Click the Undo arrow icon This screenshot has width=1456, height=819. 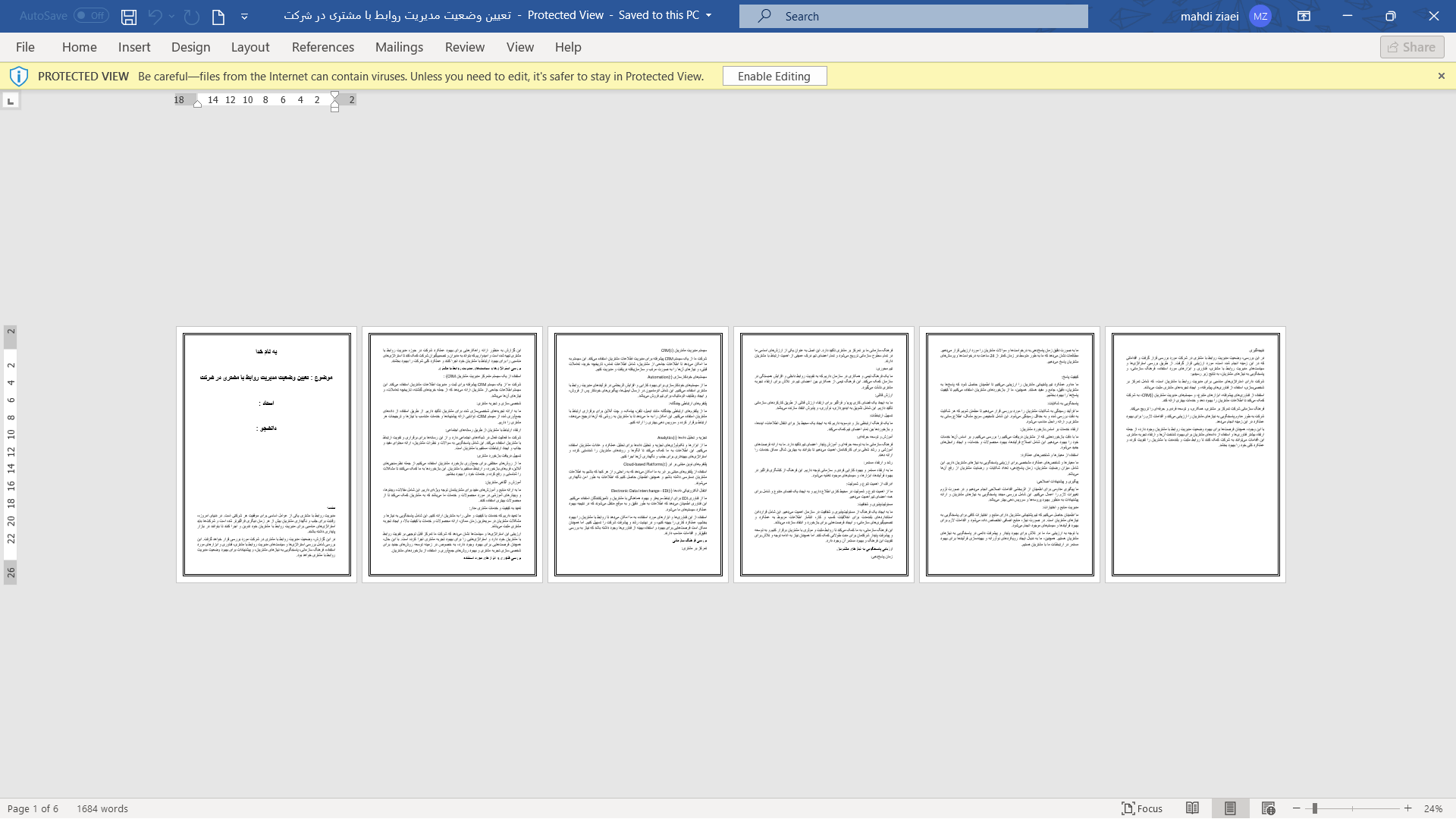pyautogui.click(x=155, y=16)
